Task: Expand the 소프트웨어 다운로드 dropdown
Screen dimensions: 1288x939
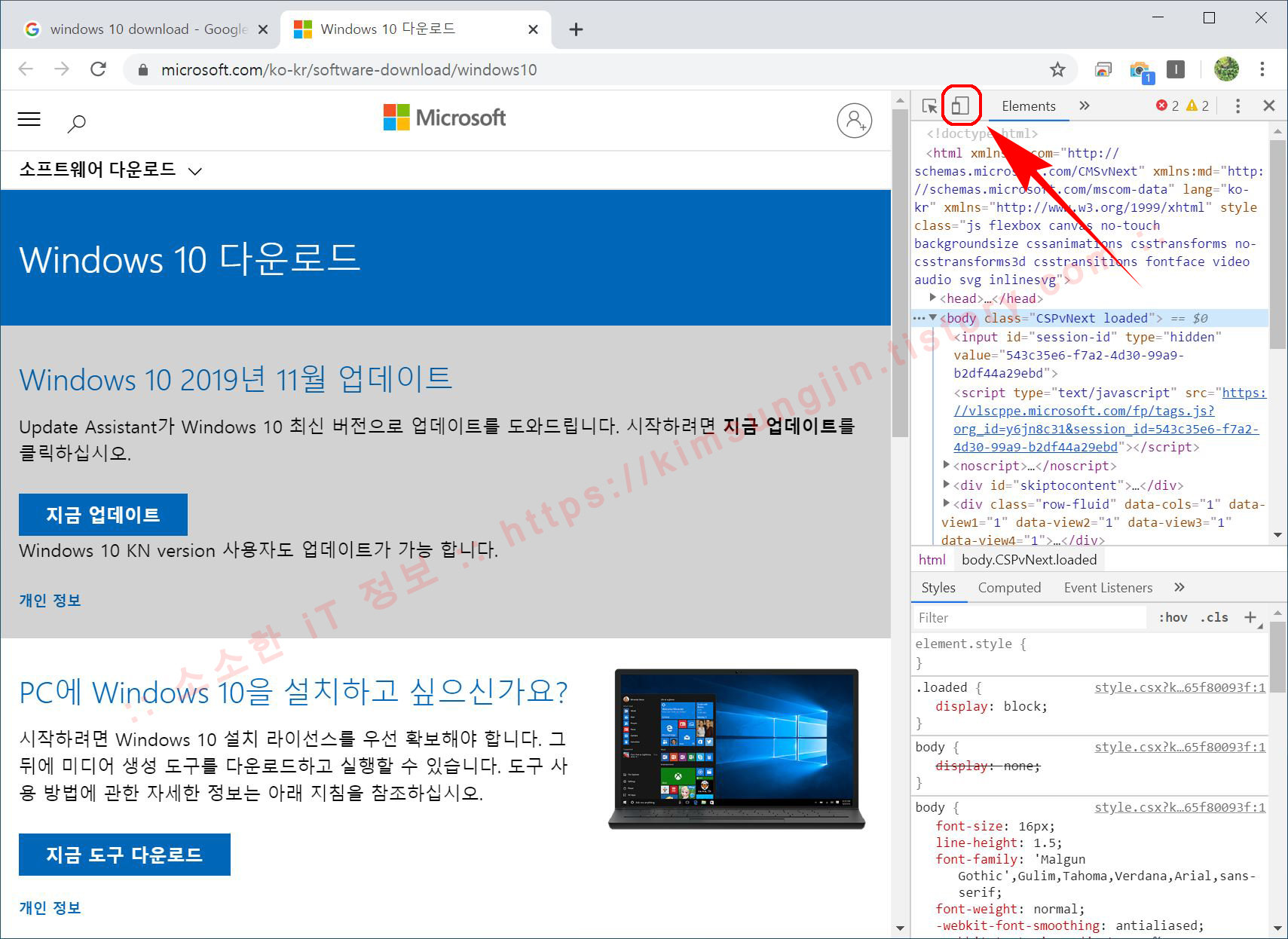Action: pyautogui.click(x=111, y=170)
